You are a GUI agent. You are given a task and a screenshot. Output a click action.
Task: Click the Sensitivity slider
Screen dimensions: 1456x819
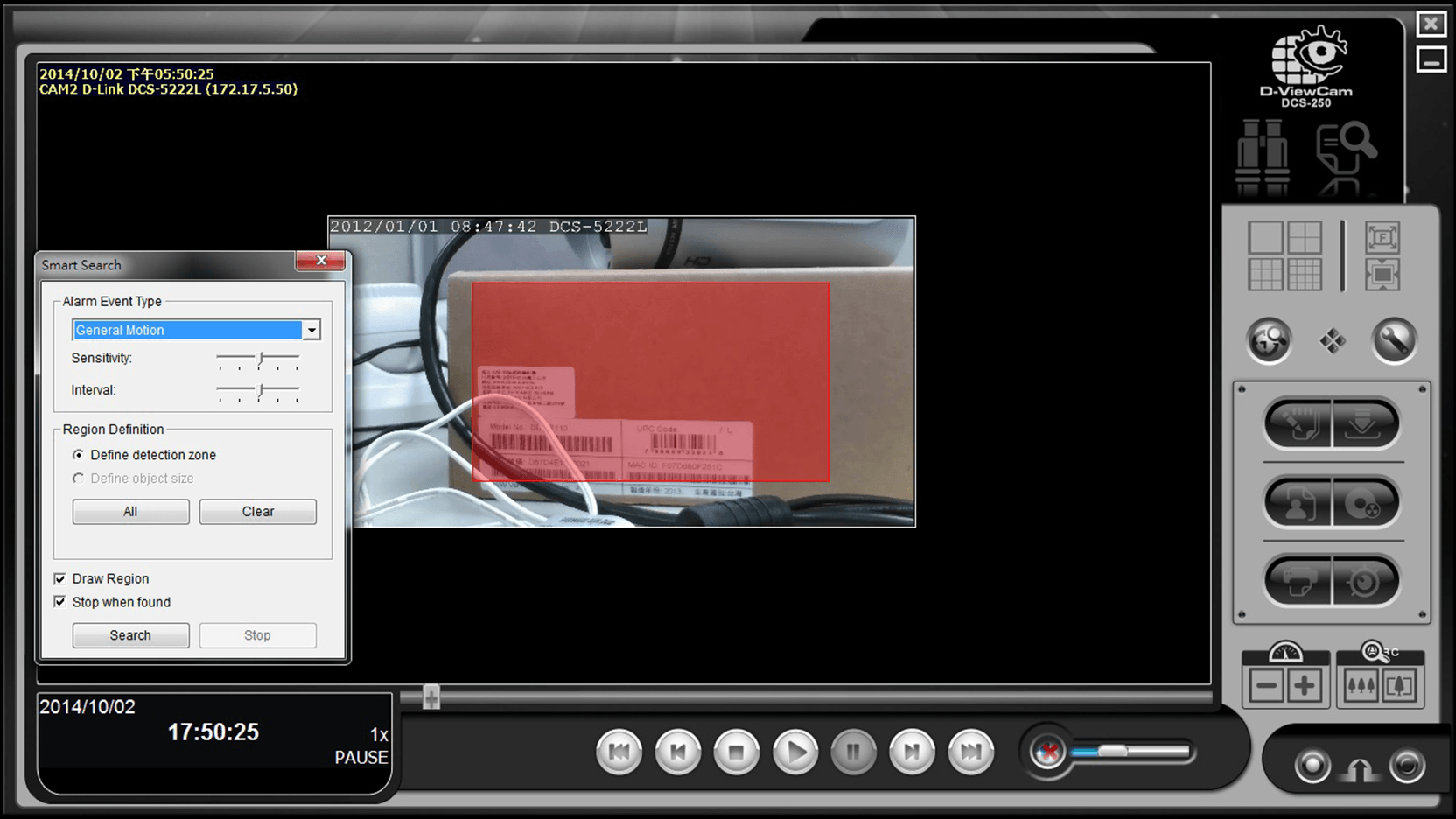pyautogui.click(x=260, y=359)
